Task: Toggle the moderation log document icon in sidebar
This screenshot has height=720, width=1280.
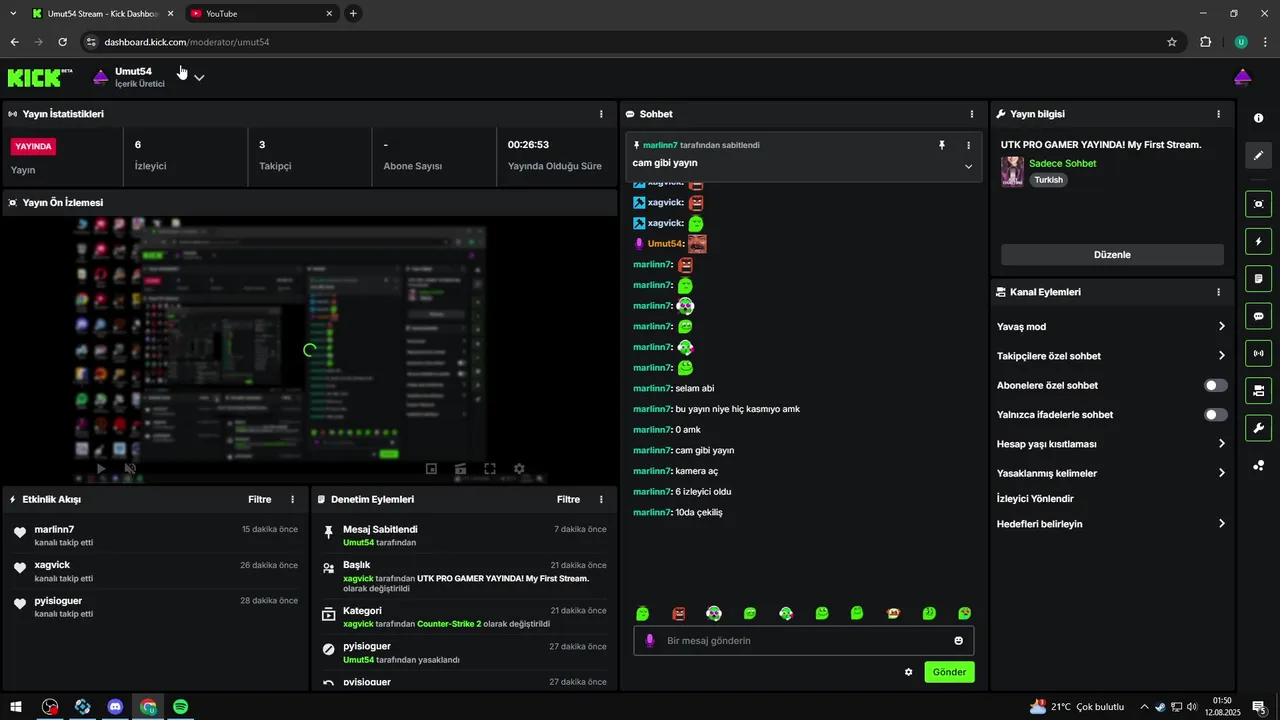Action: pos(1258,278)
